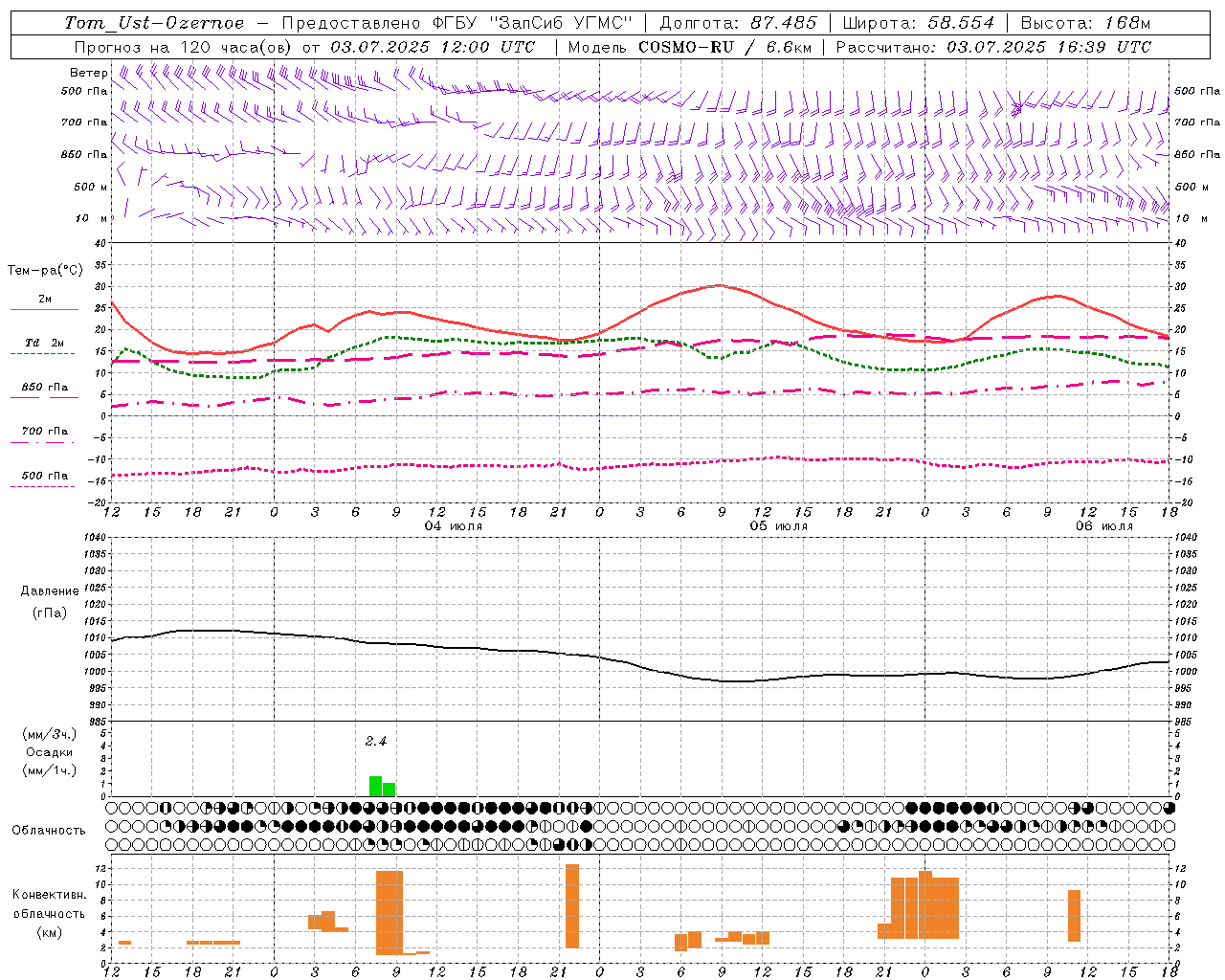Viewport: 1225px width, 980px height.
Task: Click the station name Tom_Ust-Ozernoe
Action: (x=154, y=23)
